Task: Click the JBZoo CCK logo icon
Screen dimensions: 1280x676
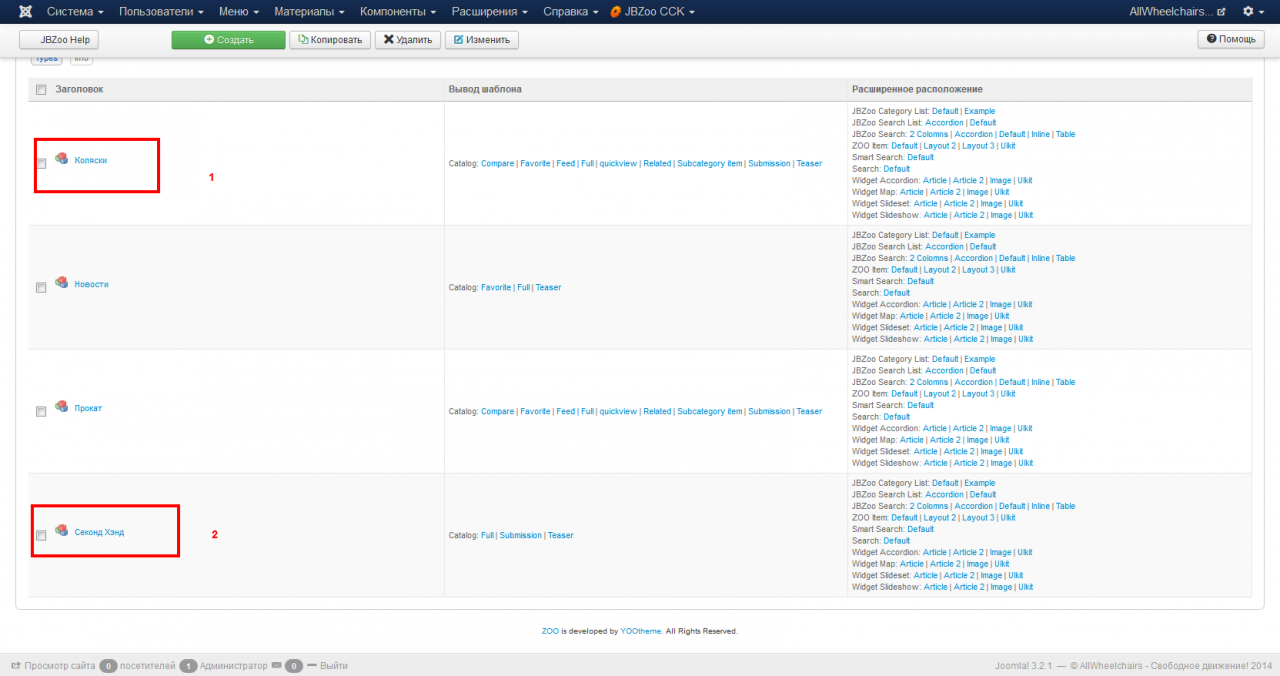Action: pos(617,12)
